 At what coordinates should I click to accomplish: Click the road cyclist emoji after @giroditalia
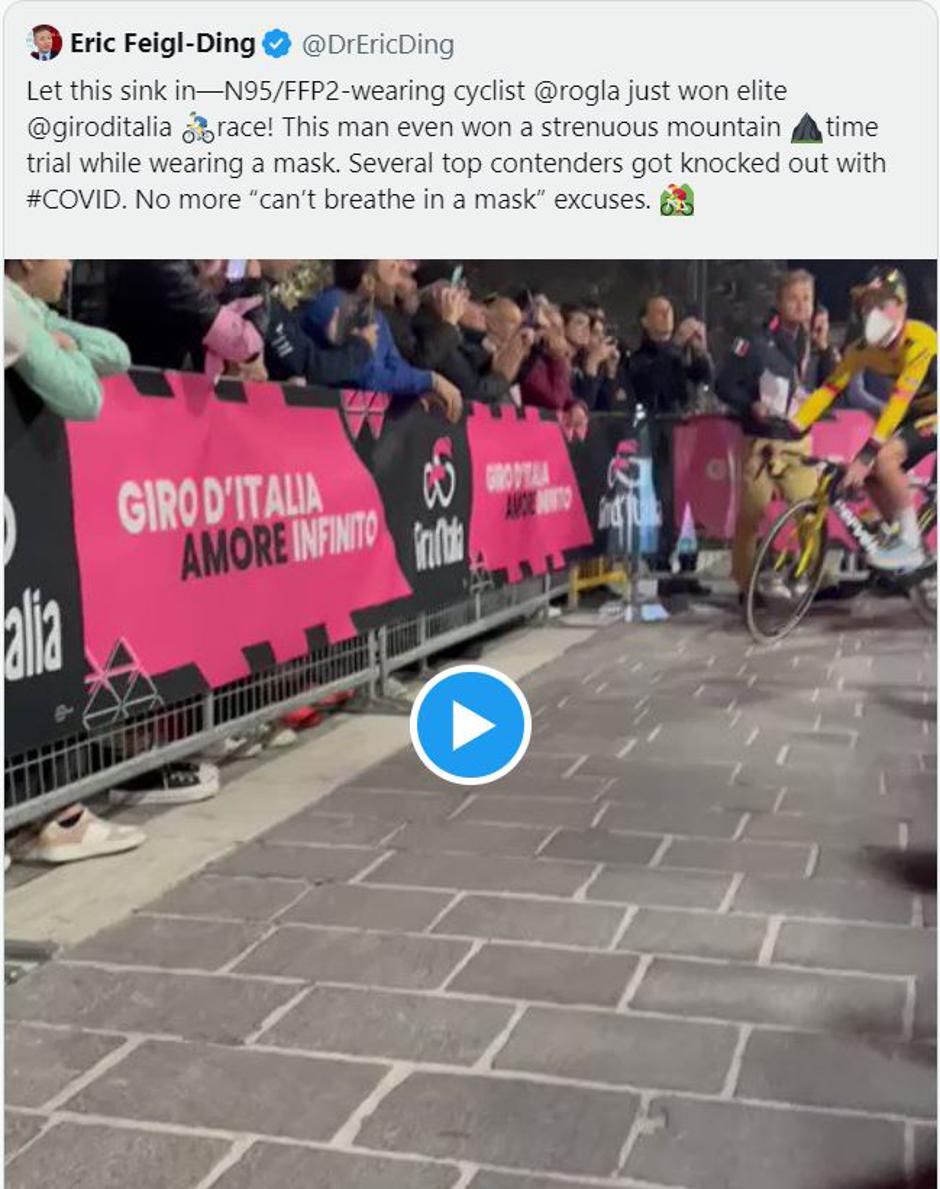tap(198, 127)
